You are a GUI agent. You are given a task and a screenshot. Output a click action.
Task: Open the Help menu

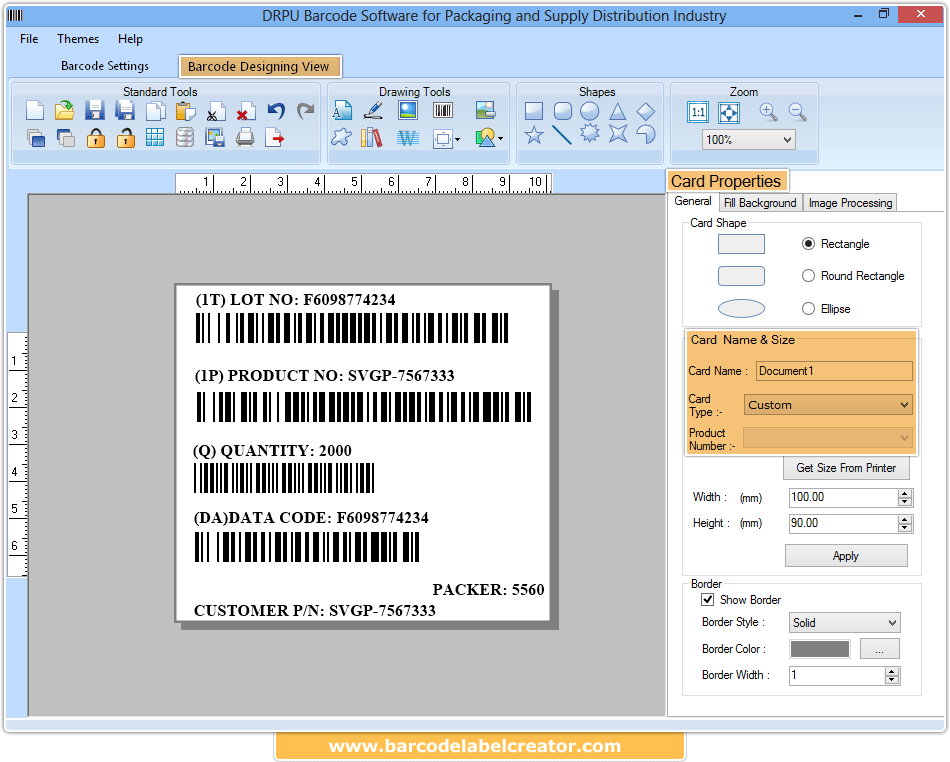[x=130, y=39]
